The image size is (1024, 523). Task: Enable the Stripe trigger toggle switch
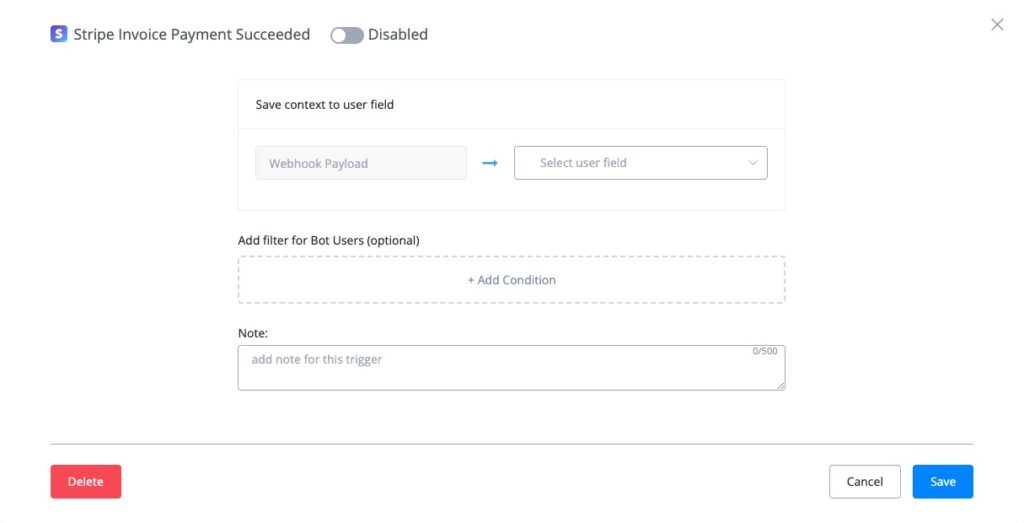point(347,35)
